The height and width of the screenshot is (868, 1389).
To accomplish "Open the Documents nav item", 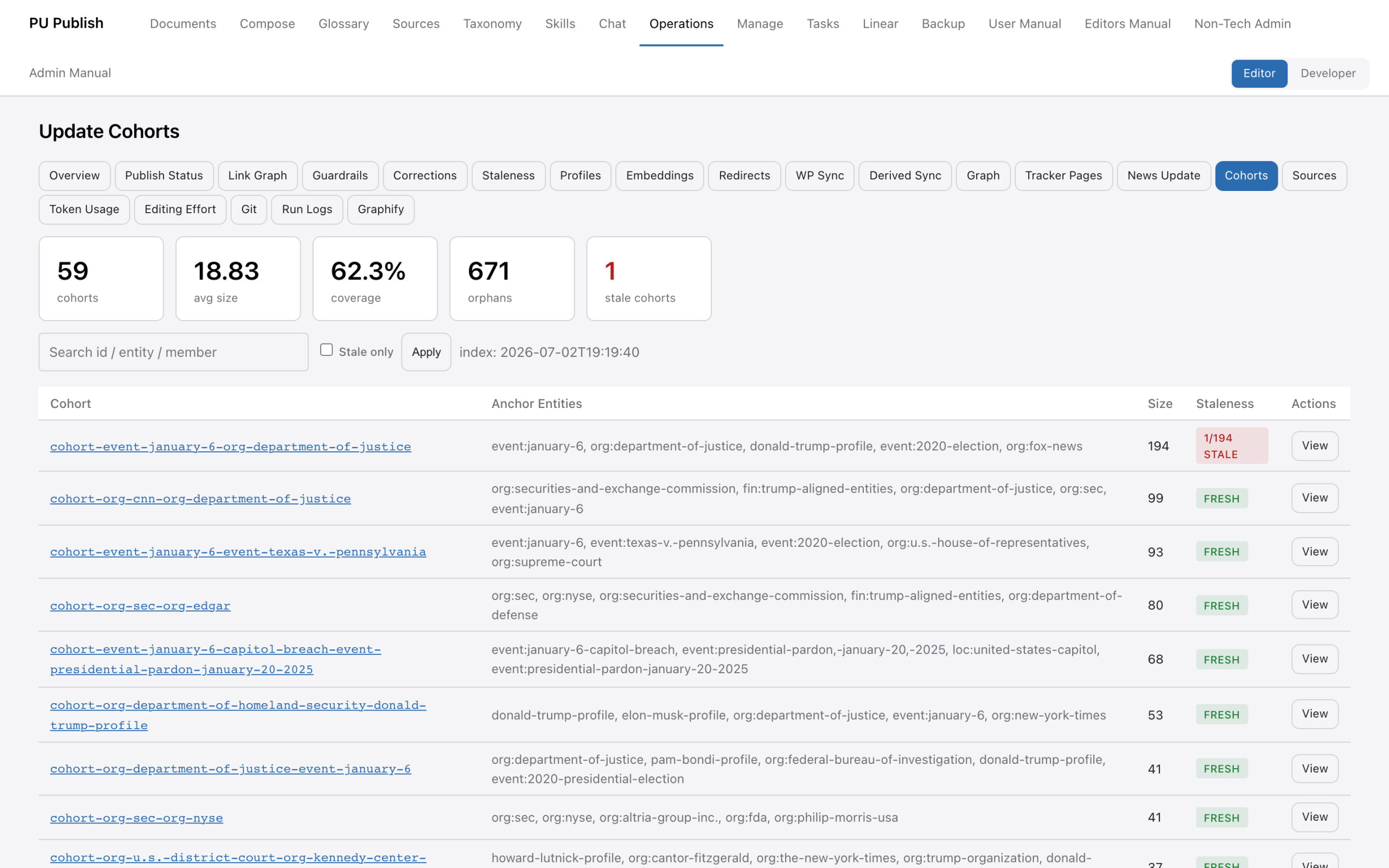I will point(183,23).
